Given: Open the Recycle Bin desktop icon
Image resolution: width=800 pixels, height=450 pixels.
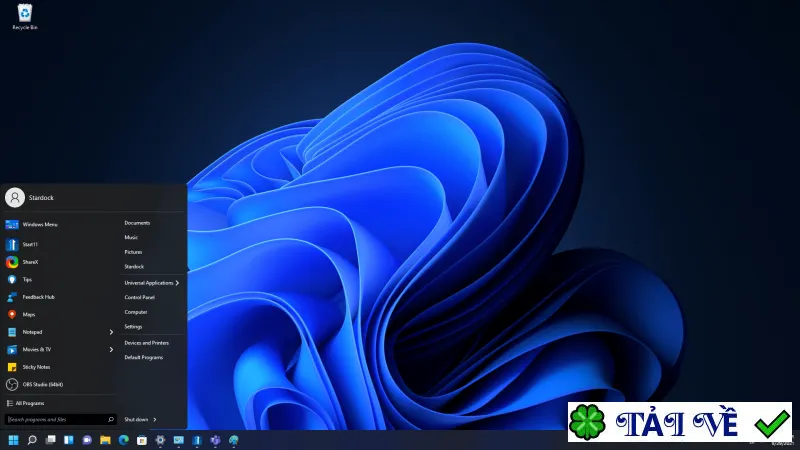Looking at the screenshot, I should pos(24,17).
